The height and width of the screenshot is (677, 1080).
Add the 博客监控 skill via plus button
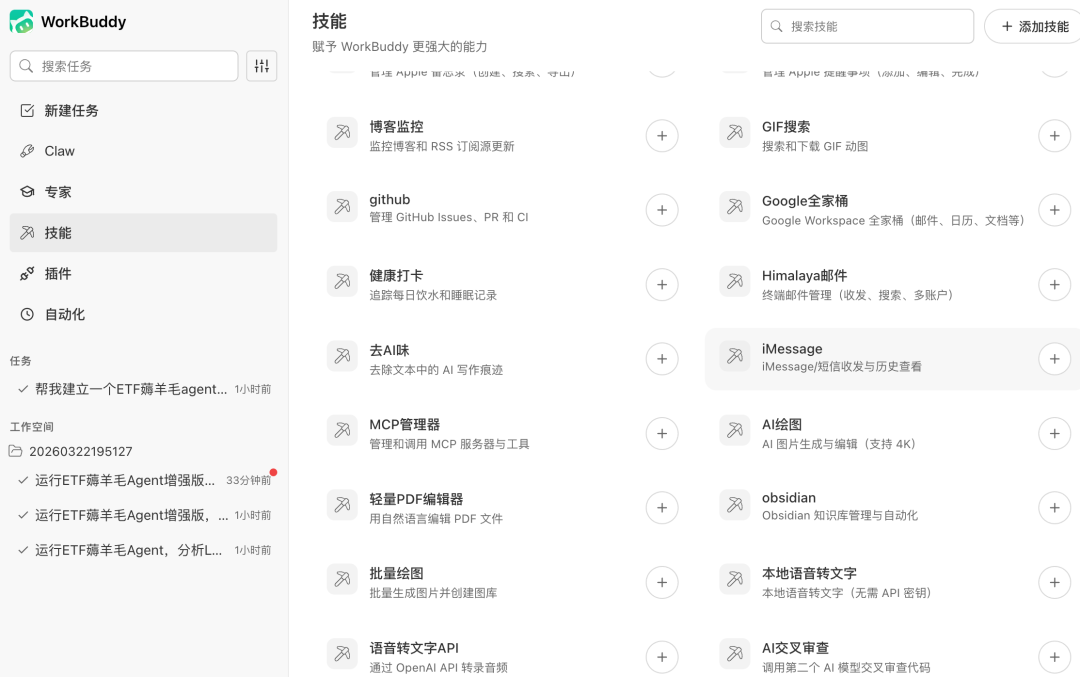pyautogui.click(x=661, y=136)
